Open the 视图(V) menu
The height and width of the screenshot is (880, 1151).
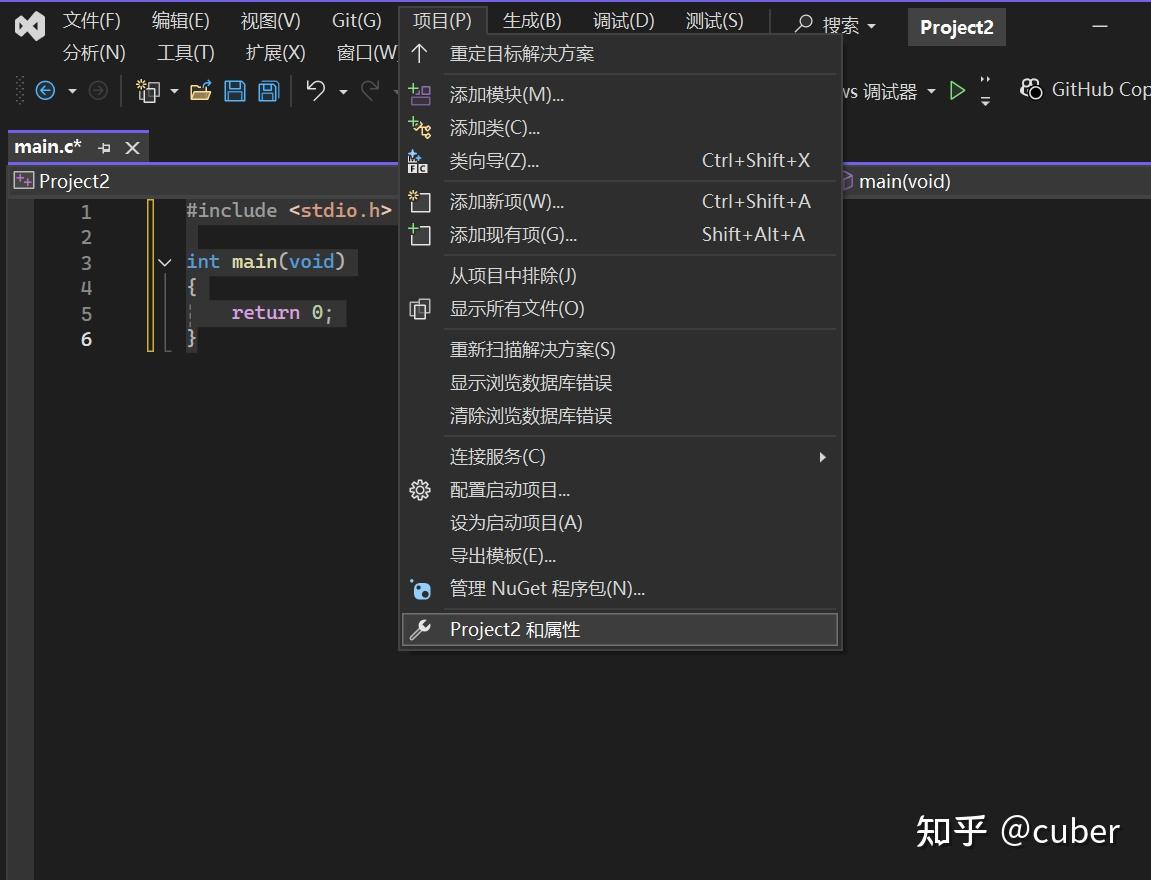(x=271, y=21)
